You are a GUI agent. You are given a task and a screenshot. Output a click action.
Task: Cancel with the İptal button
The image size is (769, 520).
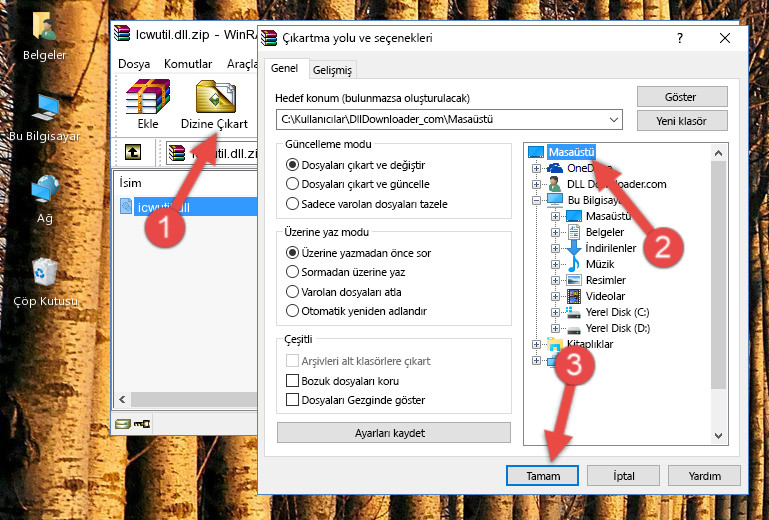coord(623,476)
